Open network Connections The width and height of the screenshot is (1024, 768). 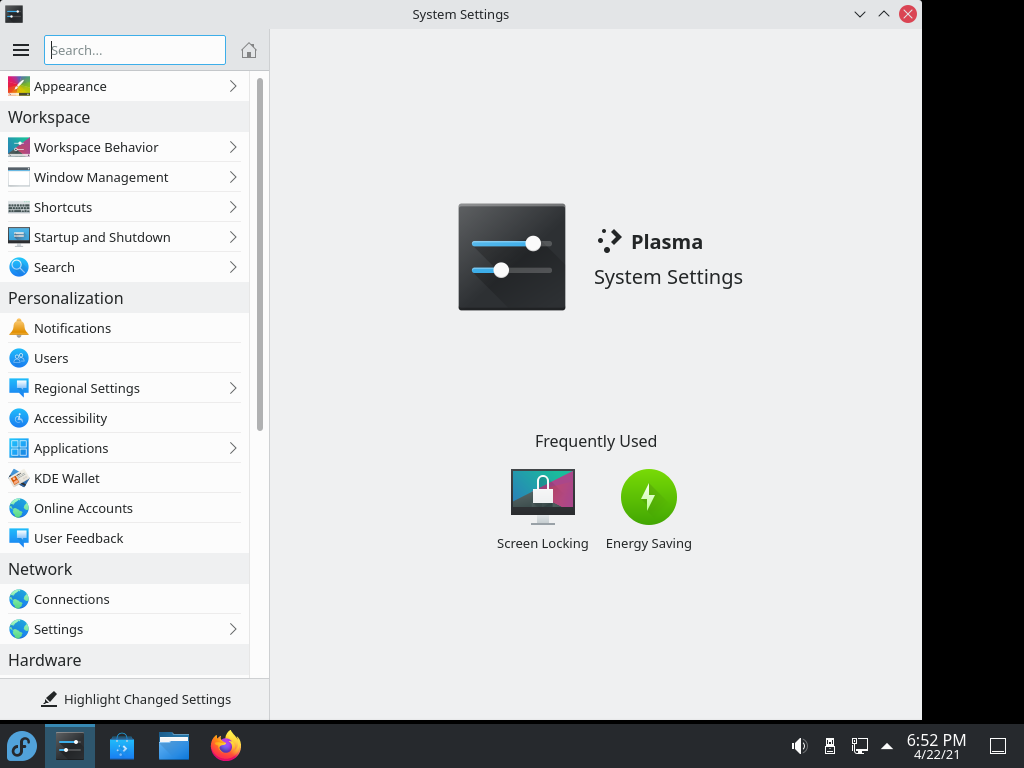(124, 599)
